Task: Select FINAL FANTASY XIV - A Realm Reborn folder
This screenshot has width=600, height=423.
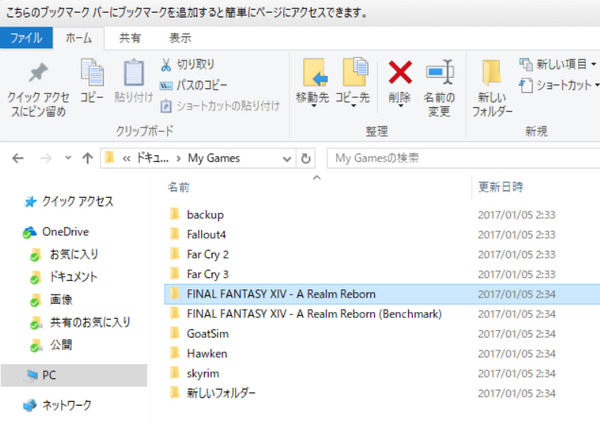Action: coord(281,294)
